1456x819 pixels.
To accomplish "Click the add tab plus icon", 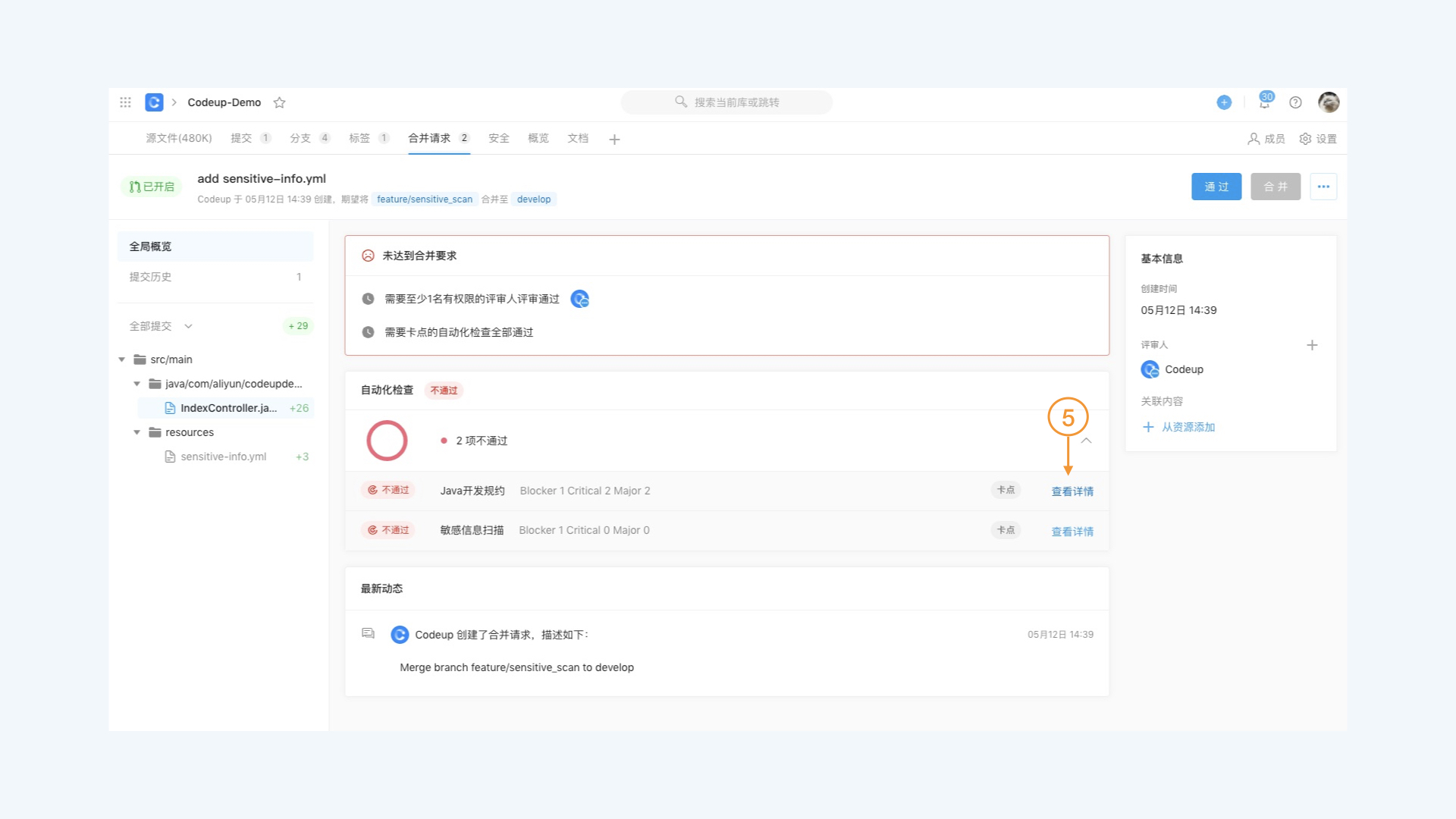I will [x=614, y=140].
